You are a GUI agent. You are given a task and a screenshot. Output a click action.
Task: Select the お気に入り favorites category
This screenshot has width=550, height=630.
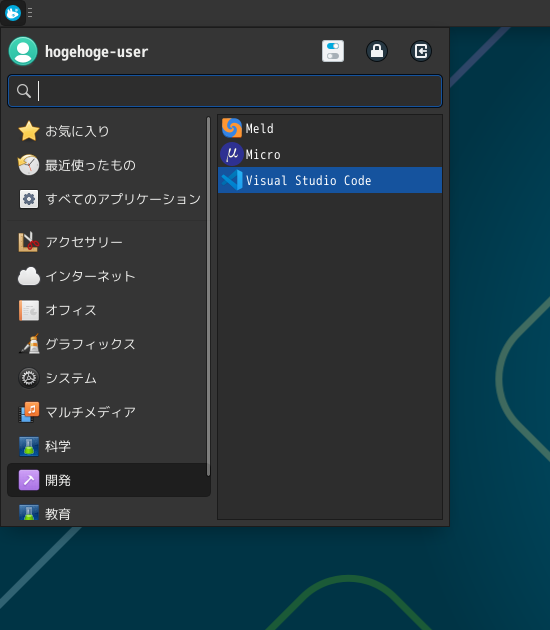(x=107, y=131)
